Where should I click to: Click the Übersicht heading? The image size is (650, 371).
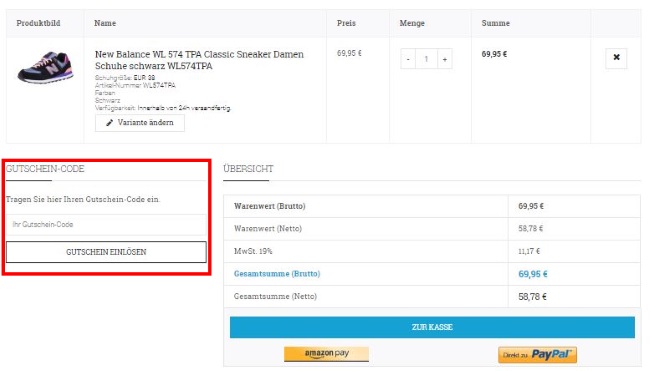tap(248, 169)
